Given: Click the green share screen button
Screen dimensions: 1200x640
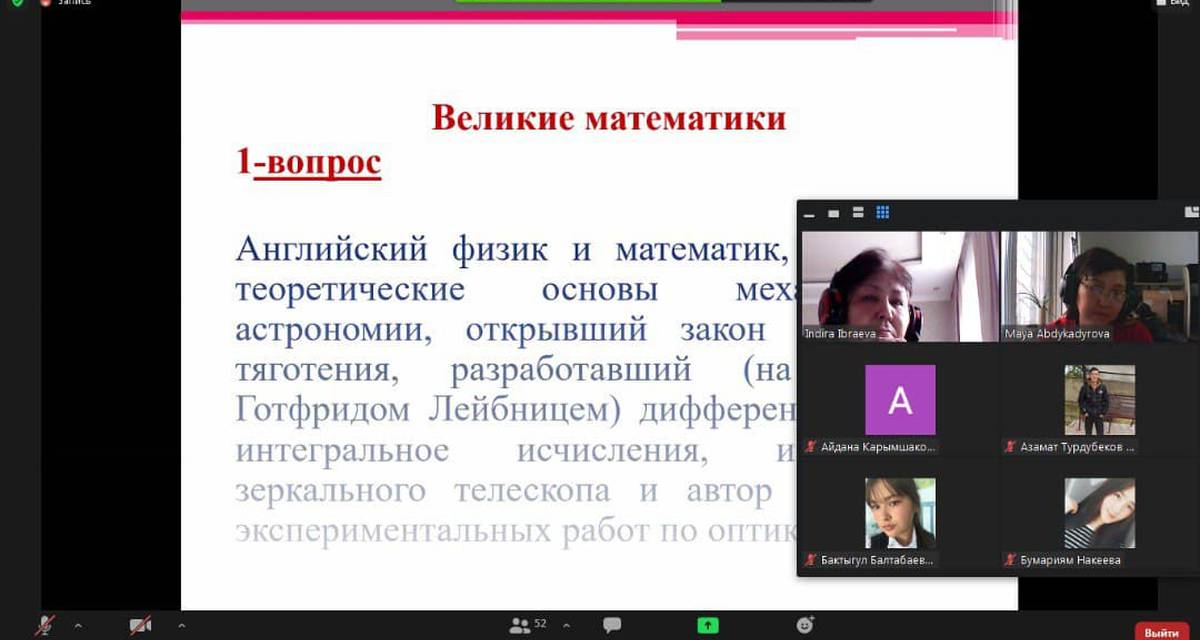Looking at the screenshot, I should coord(708,625).
